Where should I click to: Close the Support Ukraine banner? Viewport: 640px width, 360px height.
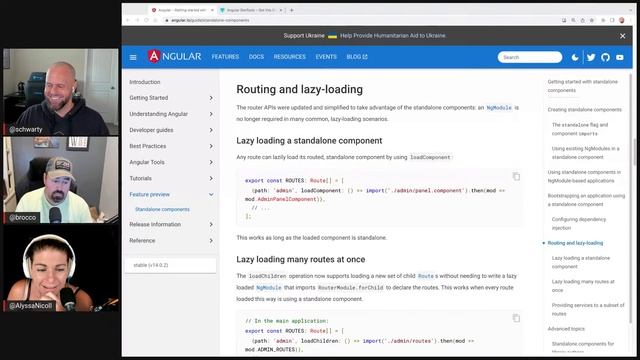click(622, 36)
